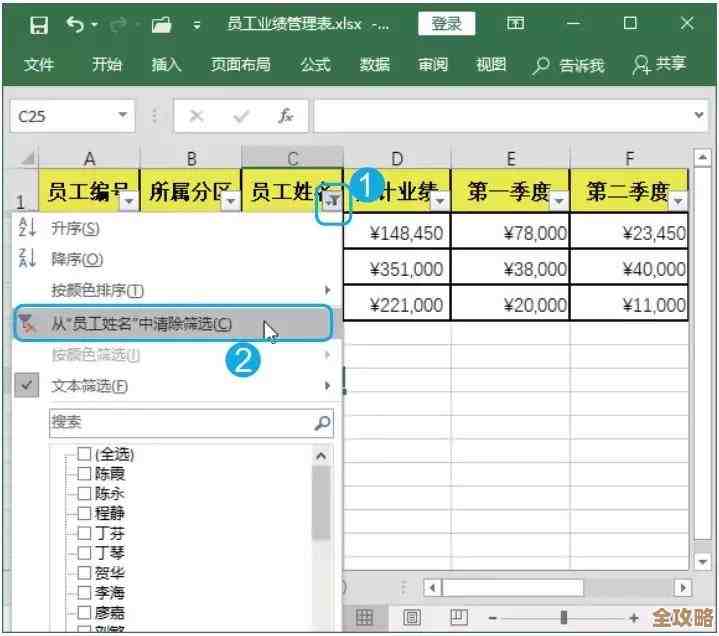Viewport: 719px width, 636px height.
Task: Open 按颜色排序(T) submenu
Action: [x=177, y=290]
